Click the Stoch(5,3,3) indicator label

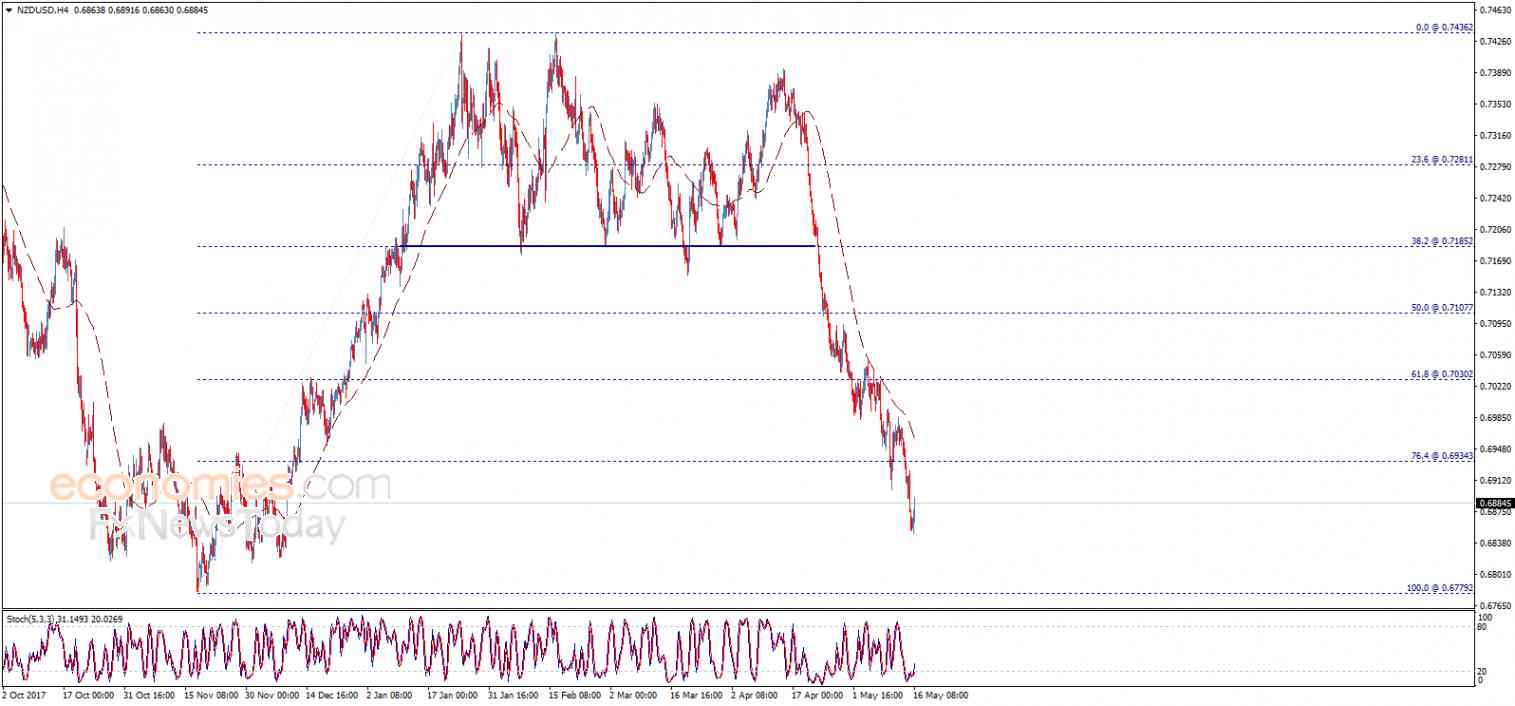33,619
